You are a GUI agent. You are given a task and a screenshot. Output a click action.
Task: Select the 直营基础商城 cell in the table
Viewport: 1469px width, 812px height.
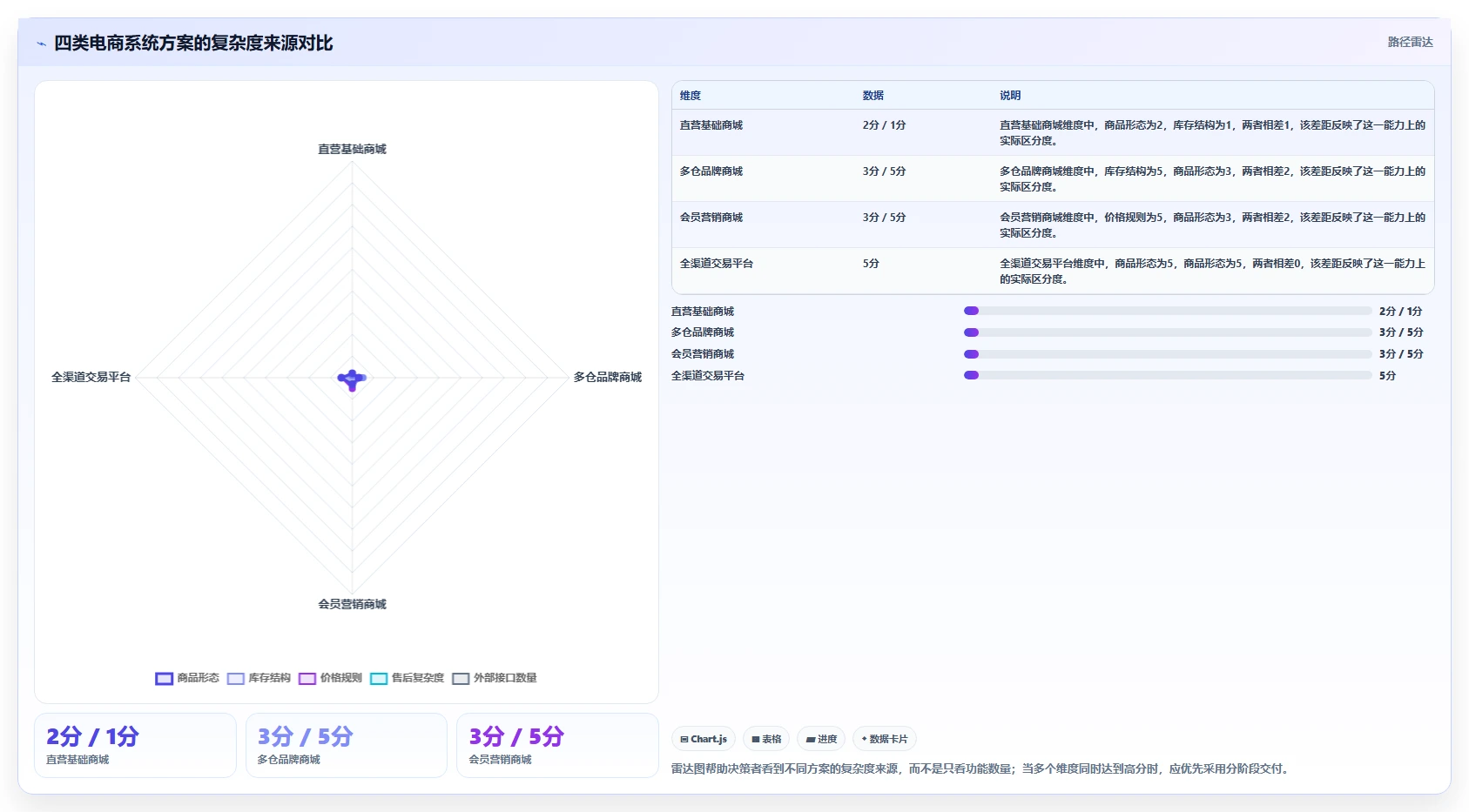click(x=711, y=125)
